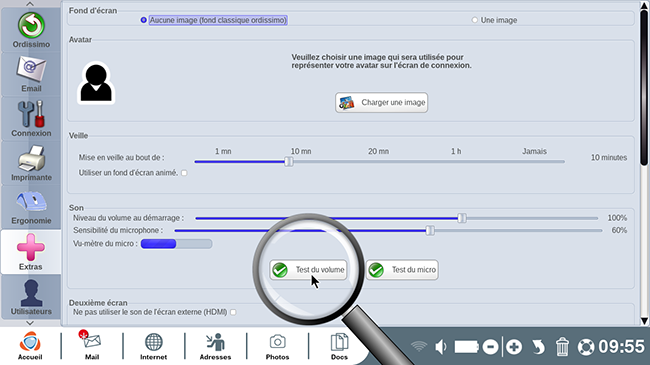650x365 pixels.
Task: Click microphone sensitivity slider handle
Action: pyautogui.click(x=430, y=230)
